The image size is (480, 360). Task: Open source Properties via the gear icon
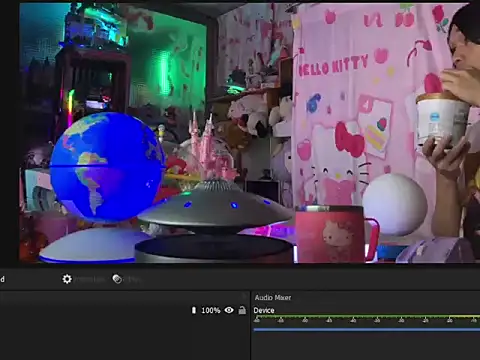[x=67, y=279]
